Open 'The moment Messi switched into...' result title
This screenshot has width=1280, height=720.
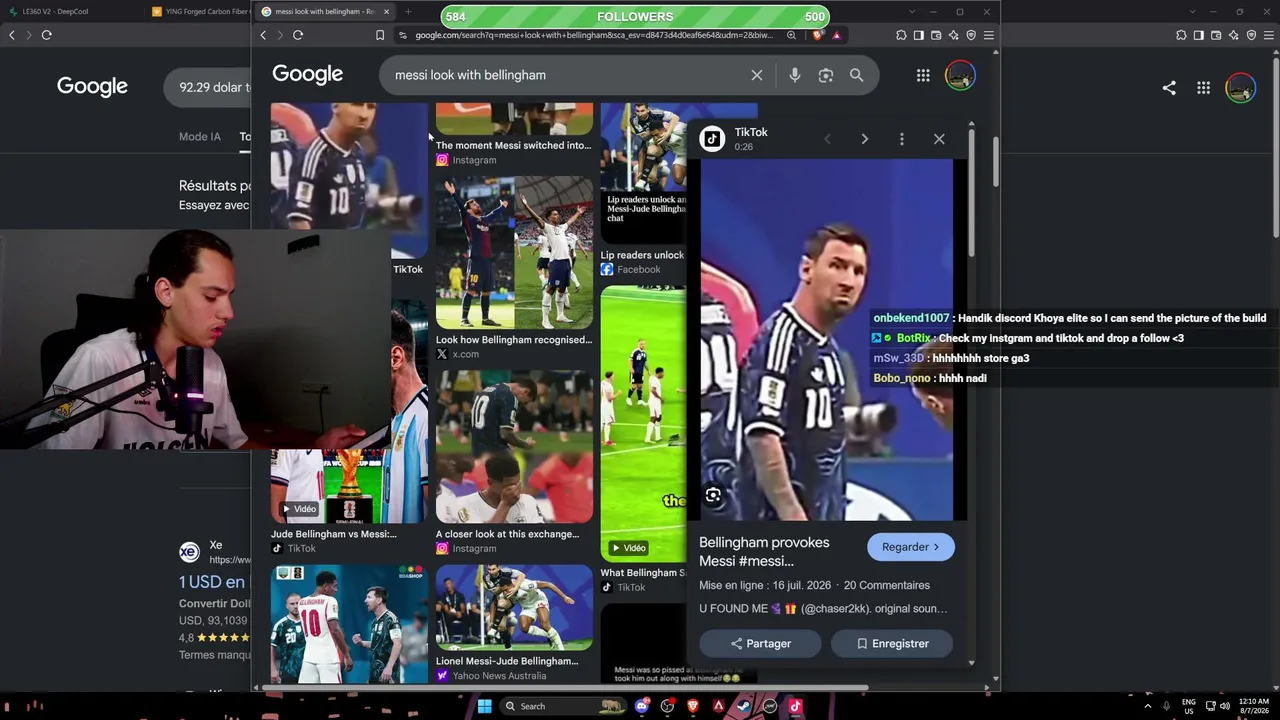(513, 145)
